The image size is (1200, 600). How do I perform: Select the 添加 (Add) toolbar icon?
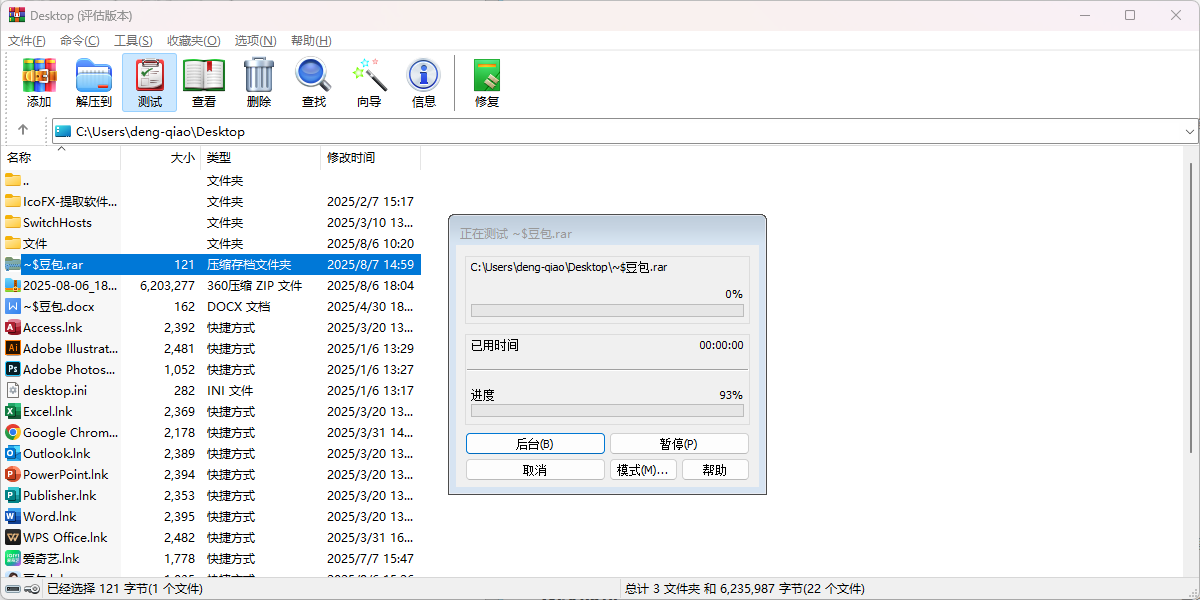[x=39, y=82]
